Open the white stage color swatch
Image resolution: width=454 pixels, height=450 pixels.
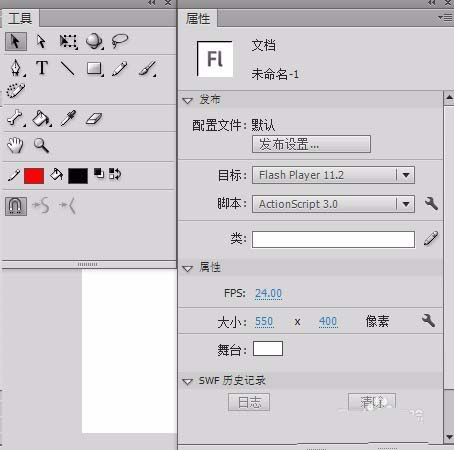tap(268, 349)
